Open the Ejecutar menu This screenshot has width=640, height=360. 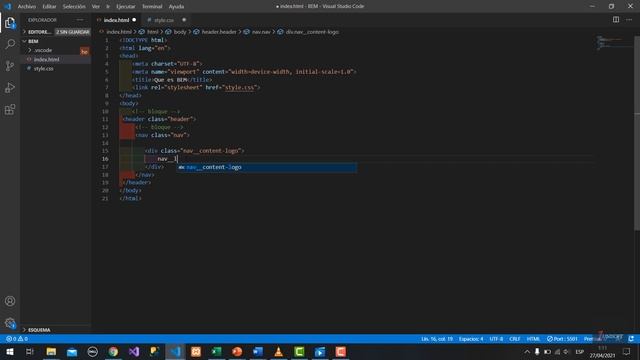pyautogui.click(x=126, y=6)
